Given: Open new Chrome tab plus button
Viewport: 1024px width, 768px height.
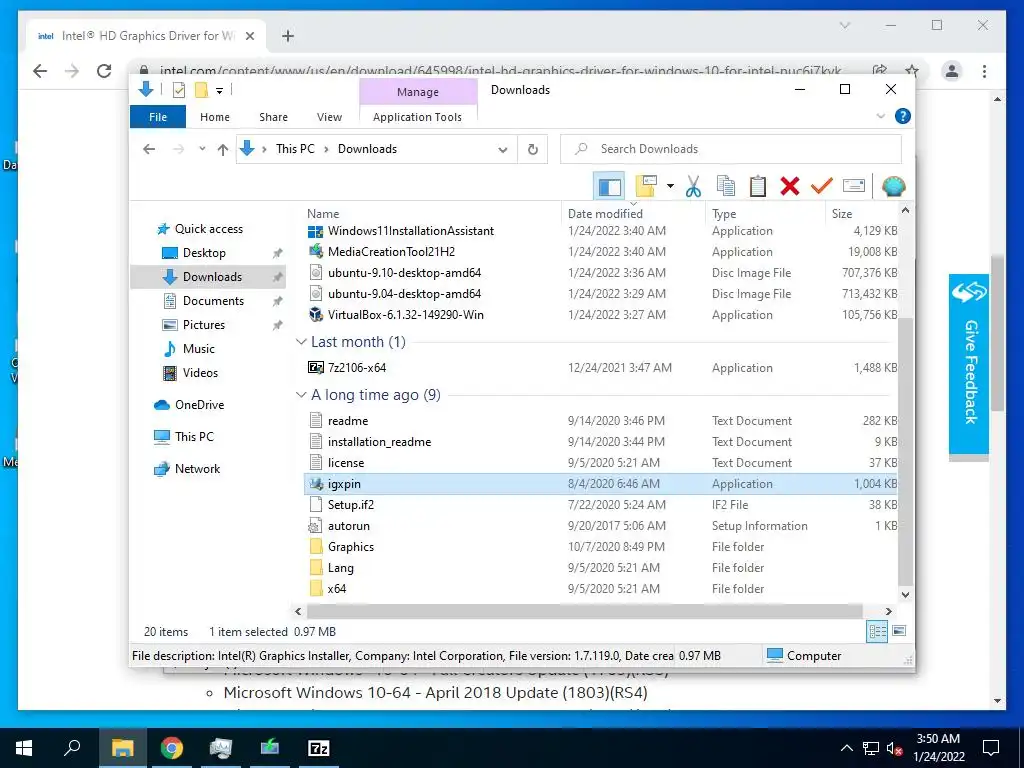Looking at the screenshot, I should 288,36.
